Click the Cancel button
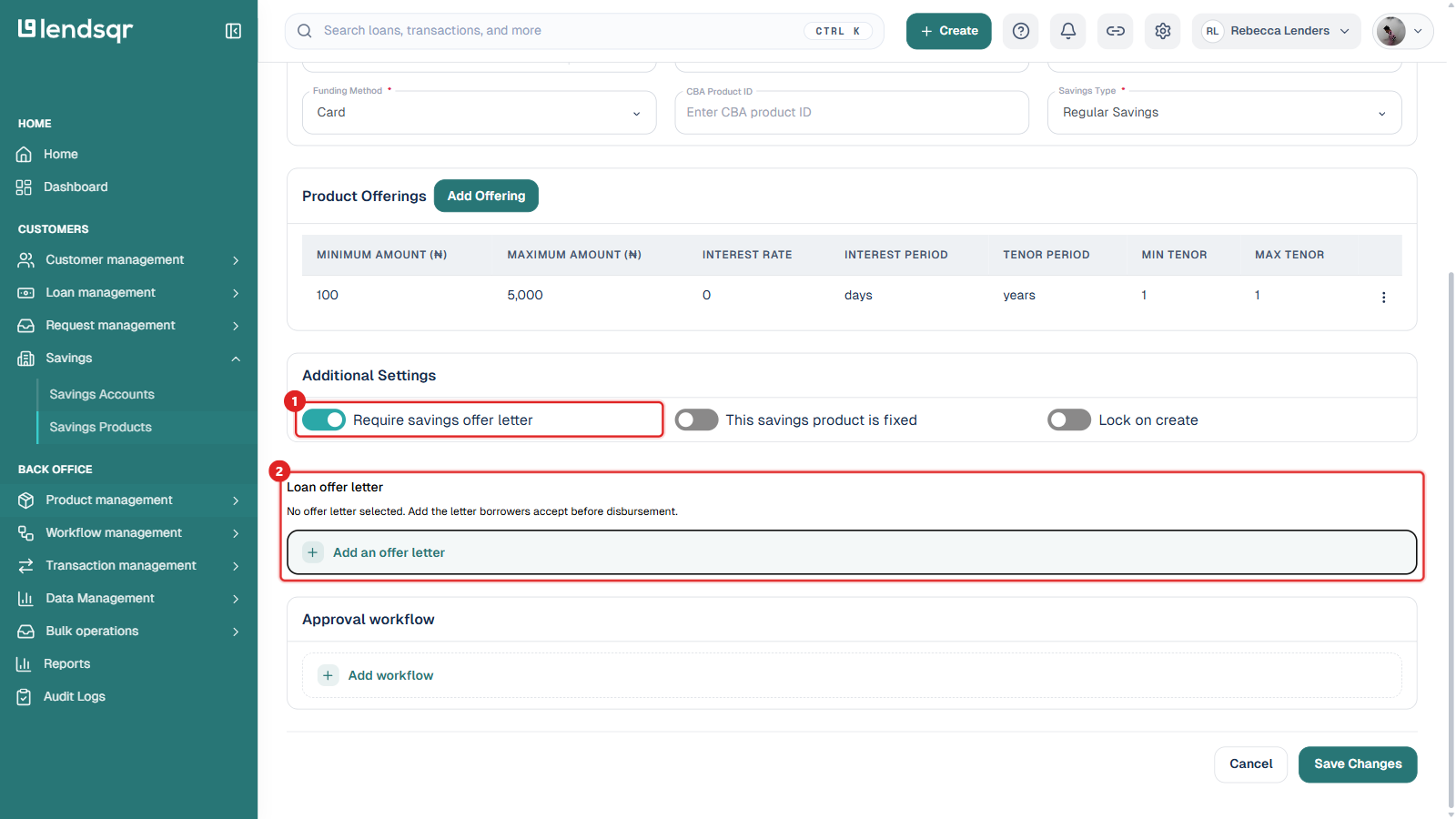Viewport: 1456px width, 819px height. [1250, 764]
